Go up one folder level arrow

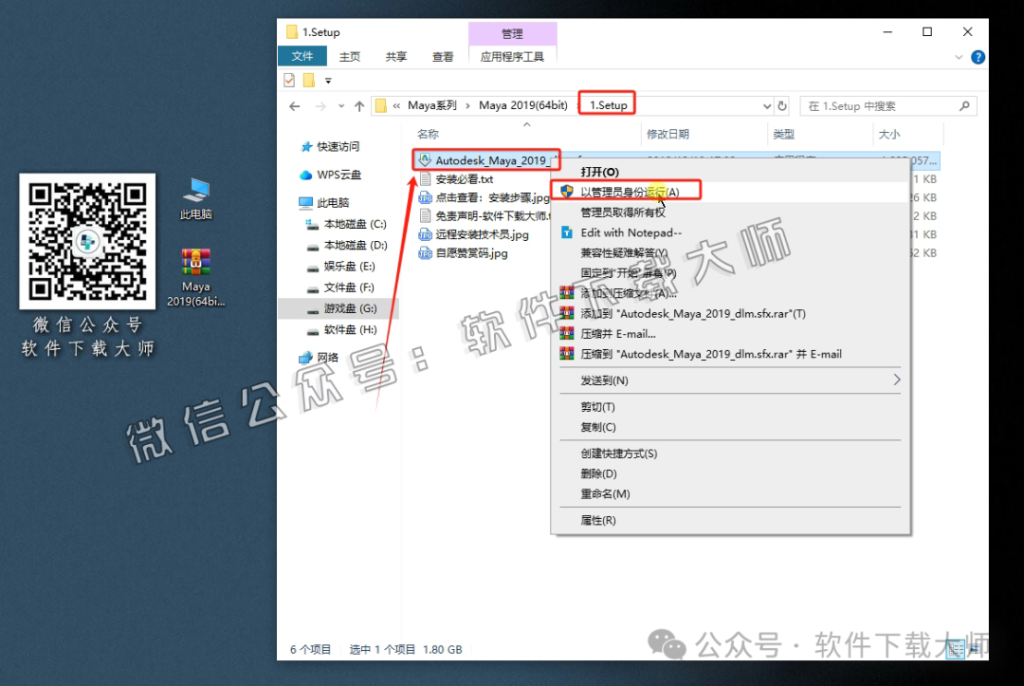[359, 106]
